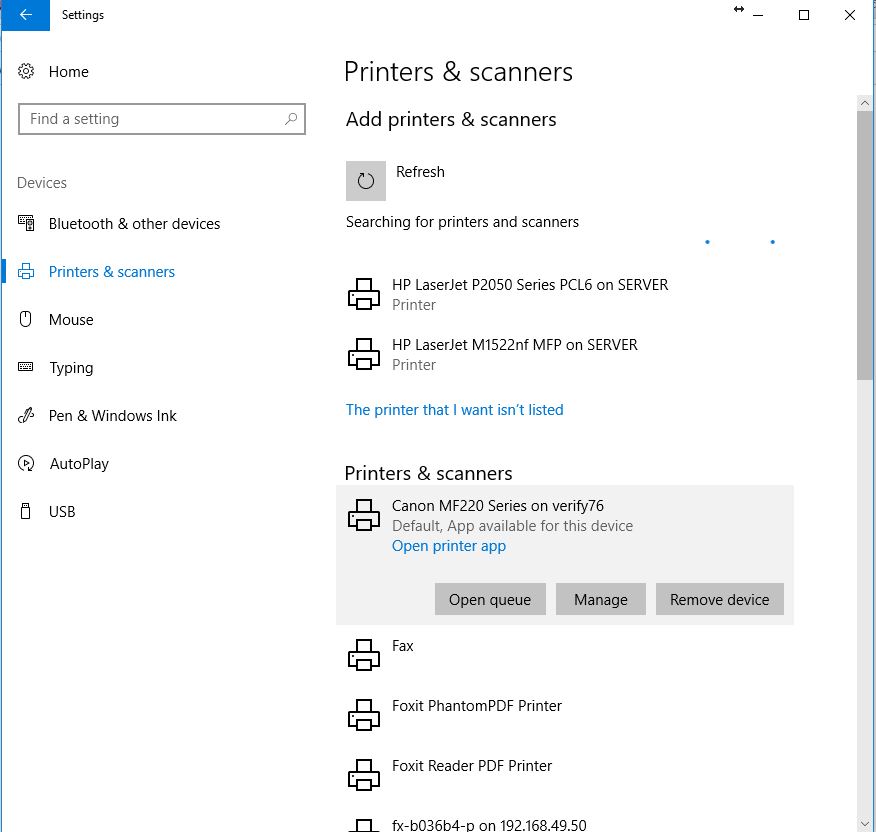Click the Mouse sidebar icon
876x832 pixels.
pos(26,320)
